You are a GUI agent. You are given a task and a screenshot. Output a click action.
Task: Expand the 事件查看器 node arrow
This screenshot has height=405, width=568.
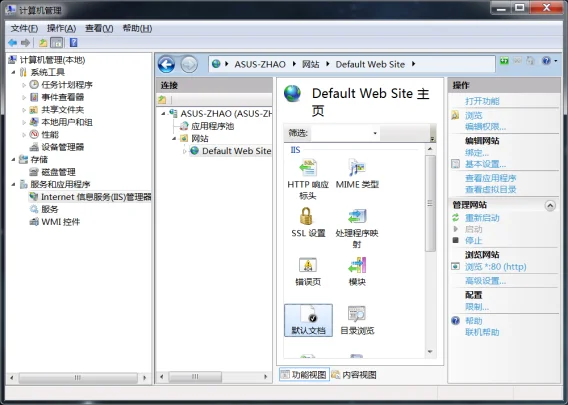click(x=24, y=97)
